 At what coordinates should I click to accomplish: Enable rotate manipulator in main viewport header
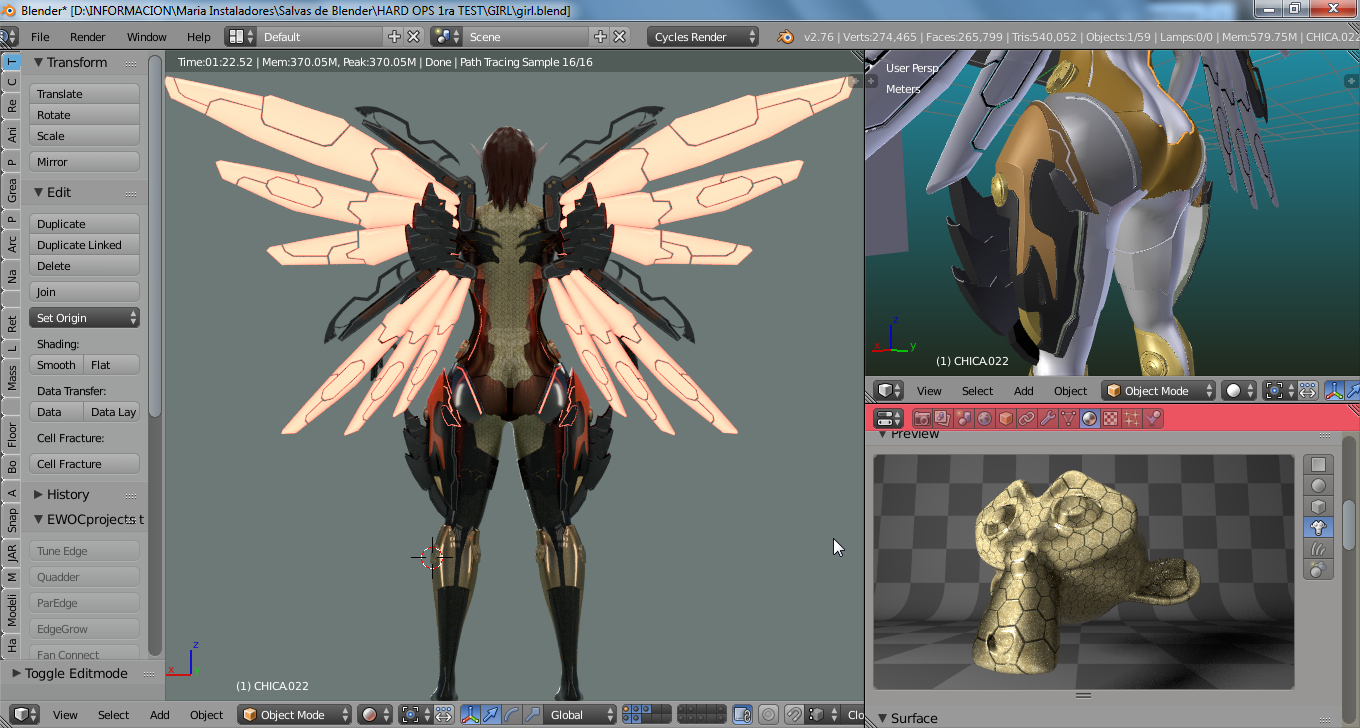tap(512, 715)
